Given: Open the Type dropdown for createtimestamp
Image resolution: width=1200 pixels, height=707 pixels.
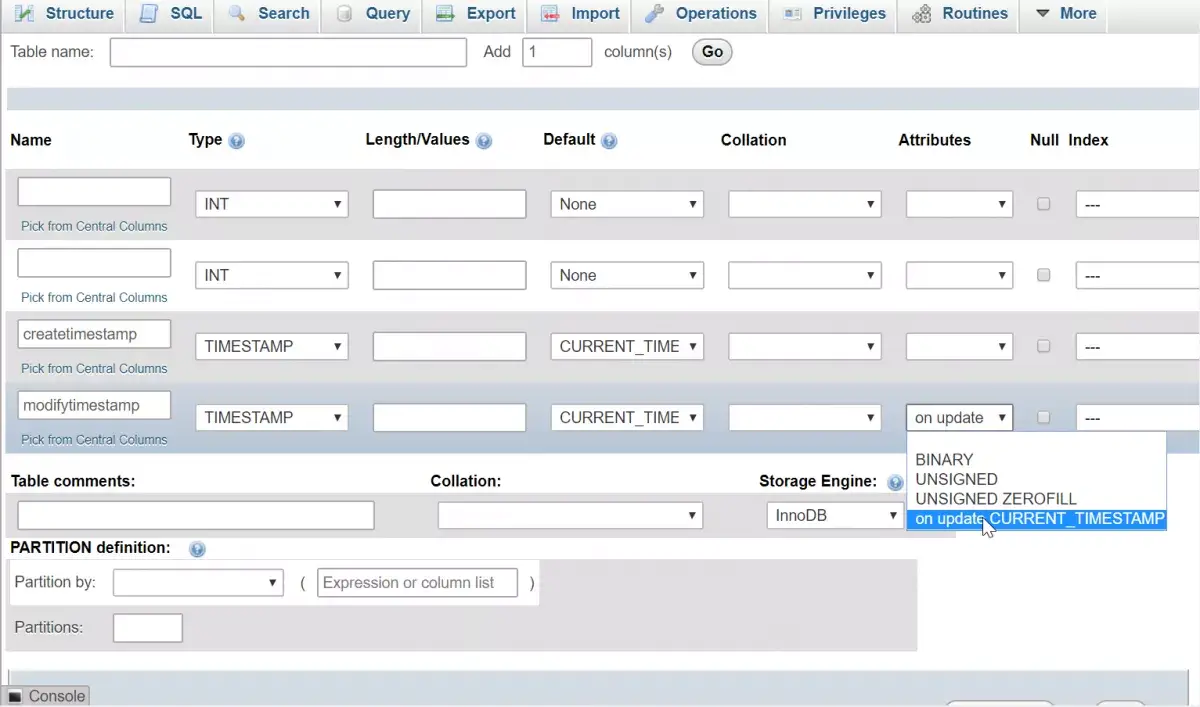Looking at the screenshot, I should click(271, 347).
